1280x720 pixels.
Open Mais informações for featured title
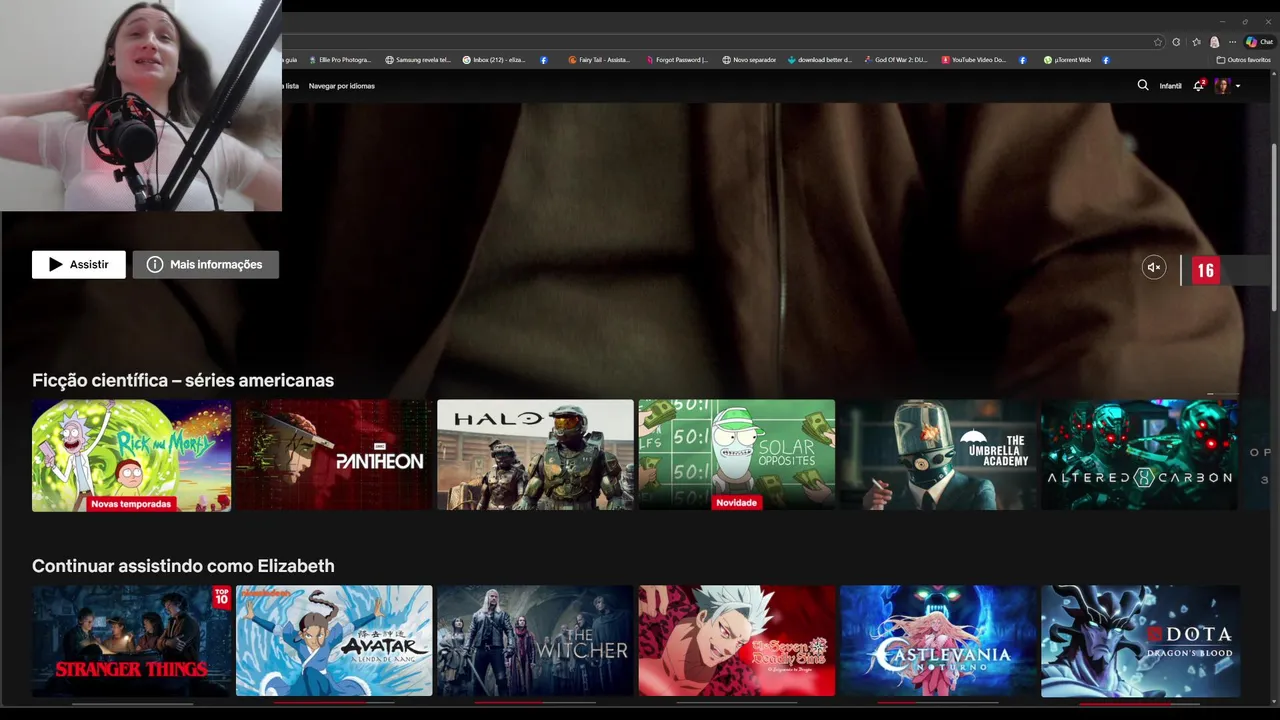point(206,264)
